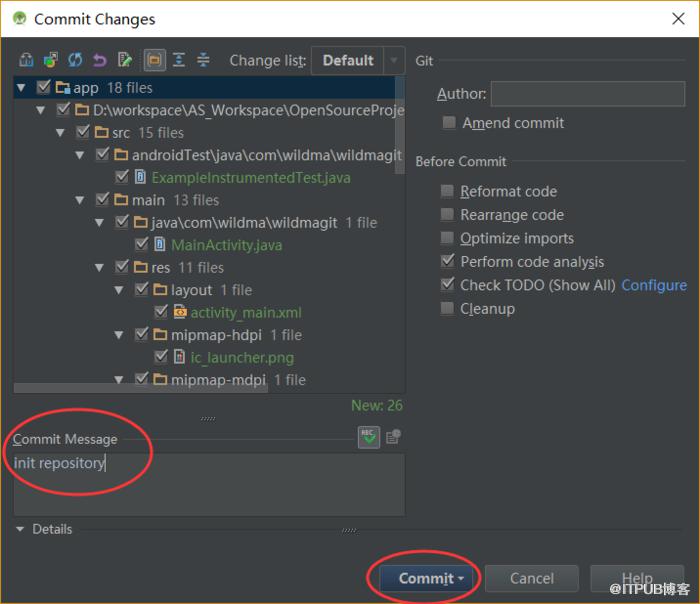700x604 pixels.
Task: Click the Revert (undo arrow) icon
Action: point(100,60)
